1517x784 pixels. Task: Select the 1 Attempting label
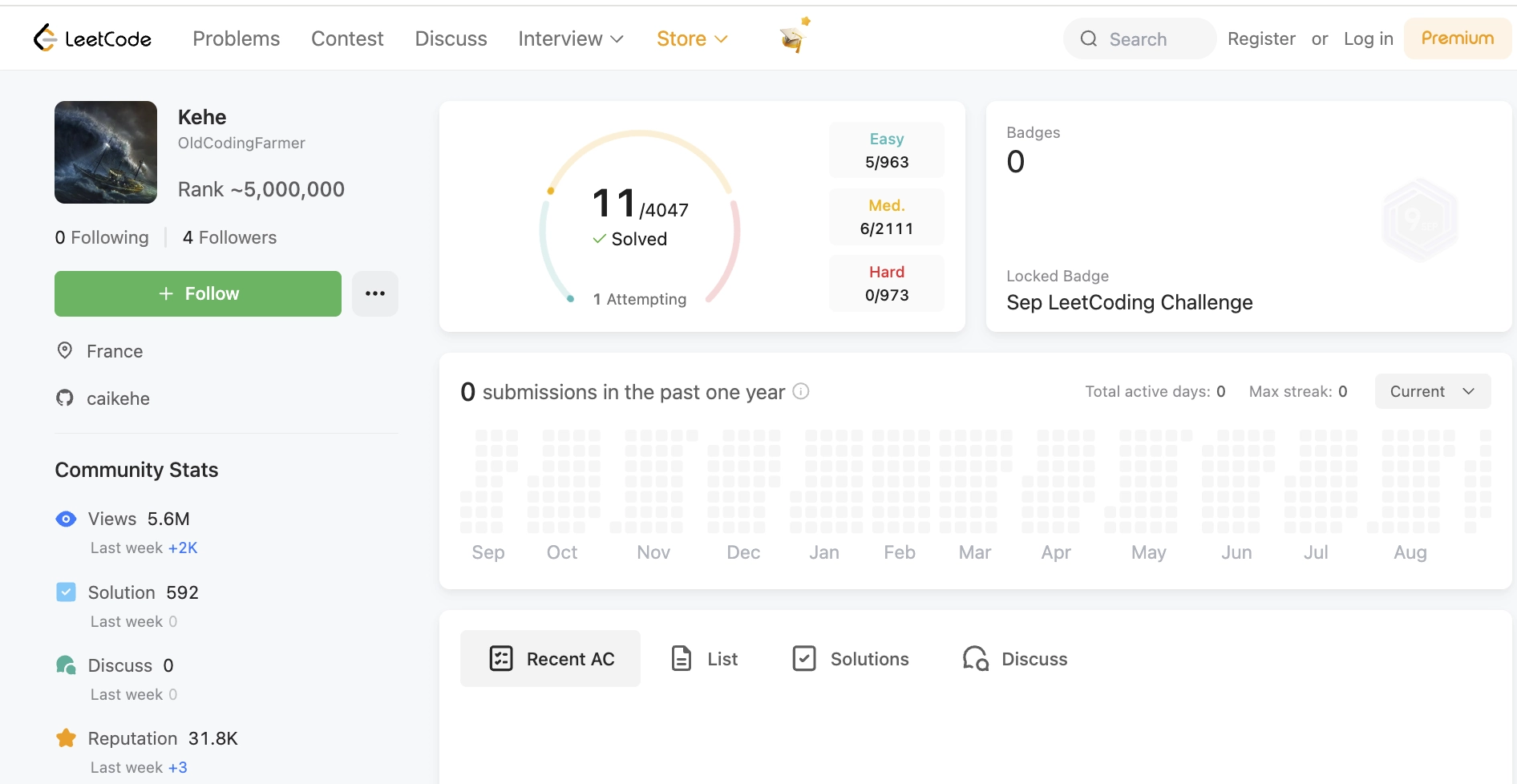(640, 299)
